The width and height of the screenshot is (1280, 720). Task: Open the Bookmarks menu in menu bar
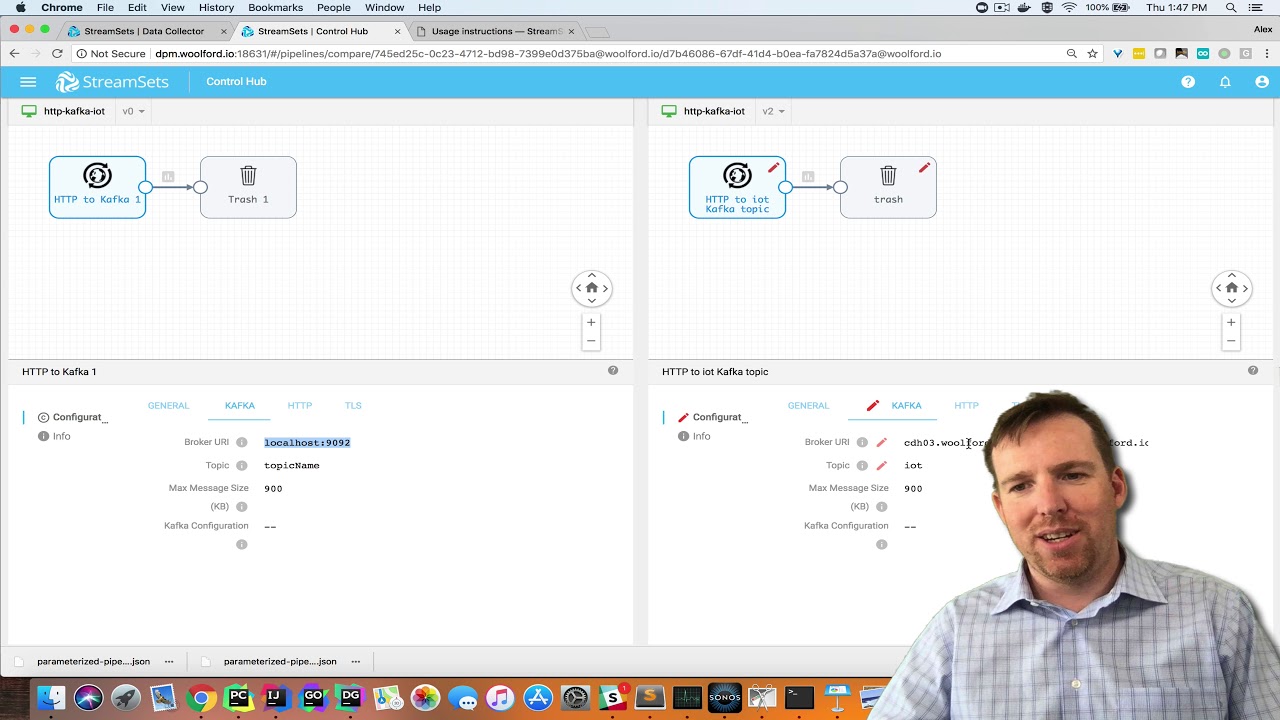275,8
